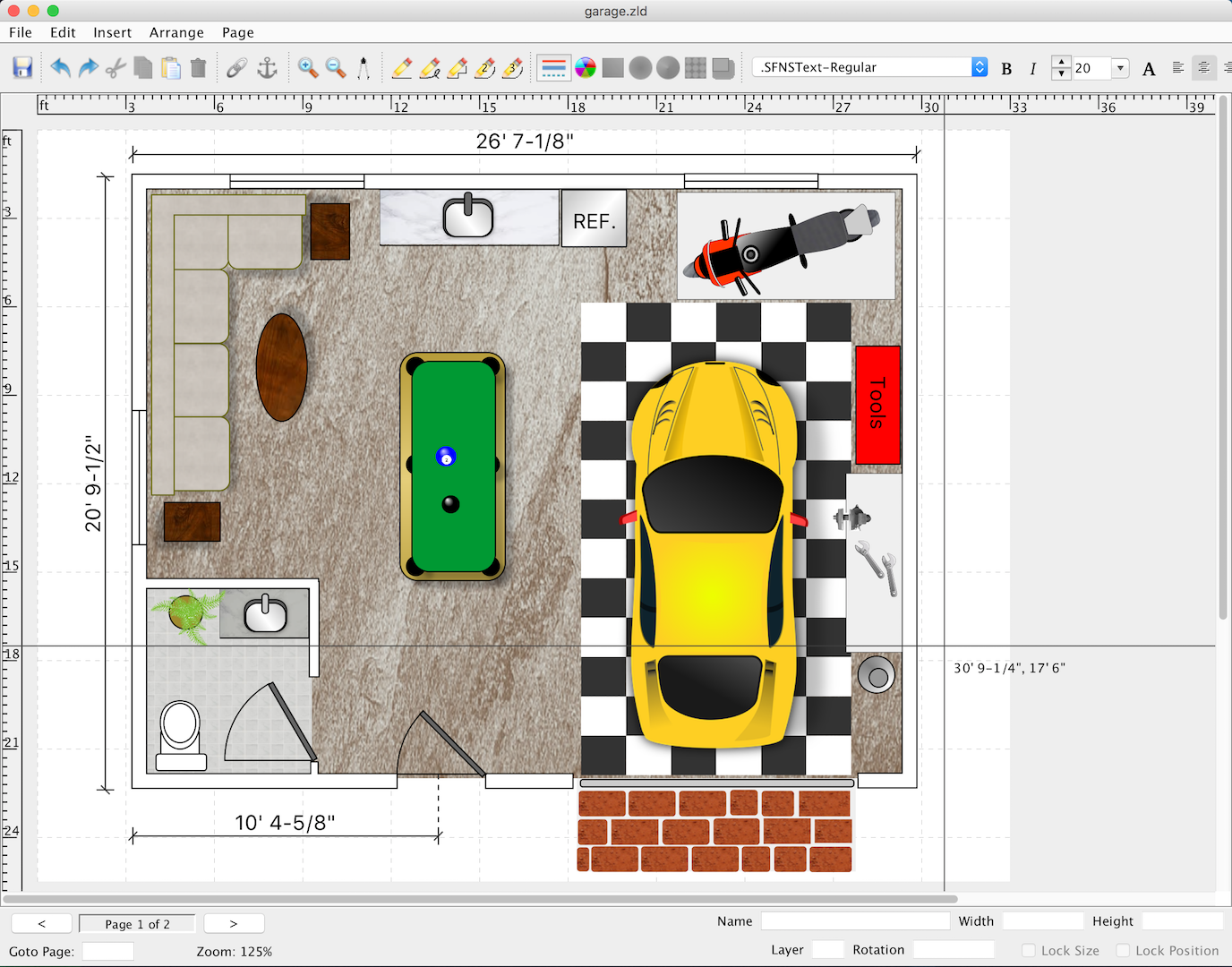Click the link chain icon
Image resolution: width=1232 pixels, height=967 pixels.
(236, 68)
